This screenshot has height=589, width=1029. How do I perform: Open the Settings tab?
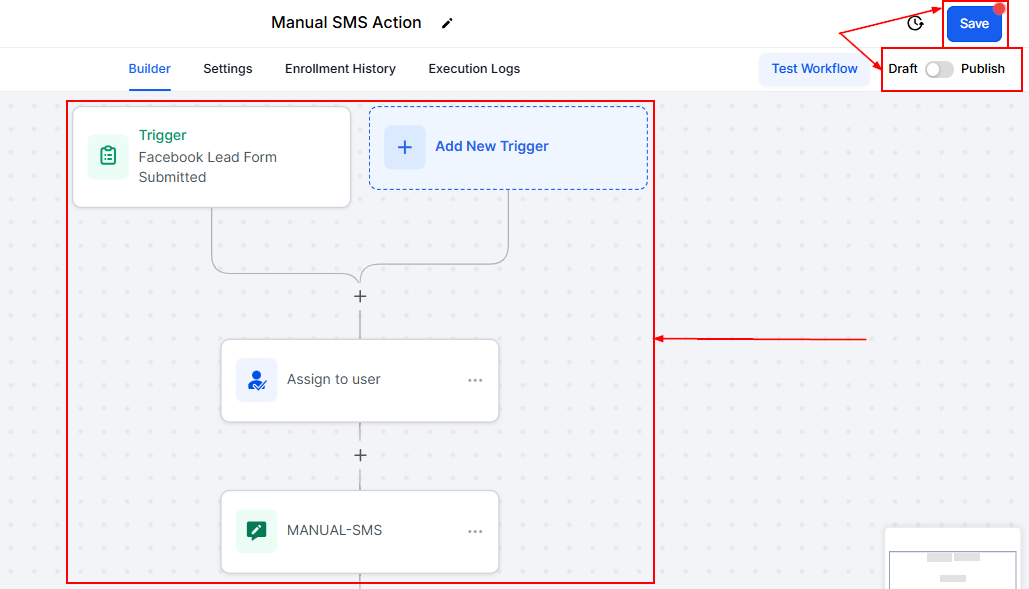[228, 69]
